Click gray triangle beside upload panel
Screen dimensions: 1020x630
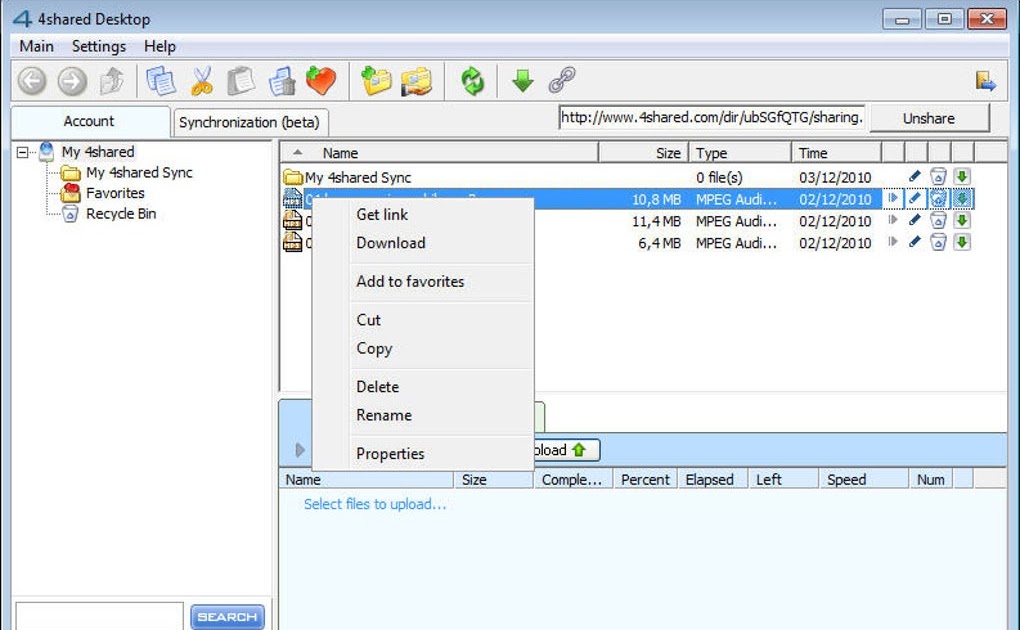point(299,450)
